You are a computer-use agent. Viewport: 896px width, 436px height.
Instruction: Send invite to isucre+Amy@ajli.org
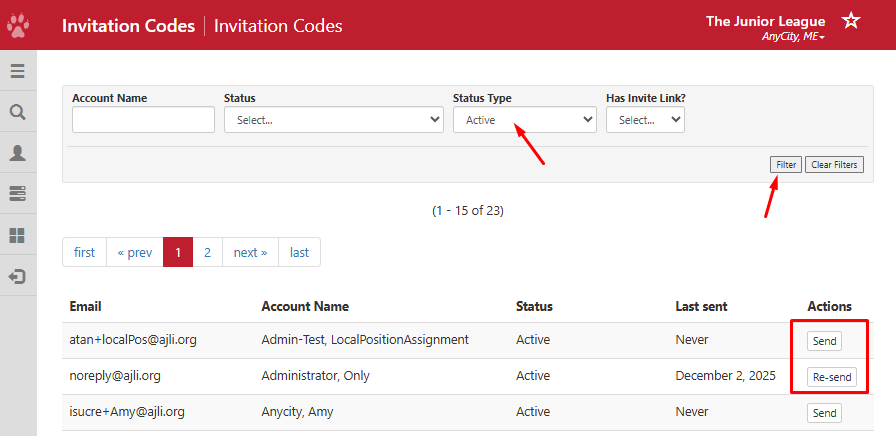tap(825, 413)
